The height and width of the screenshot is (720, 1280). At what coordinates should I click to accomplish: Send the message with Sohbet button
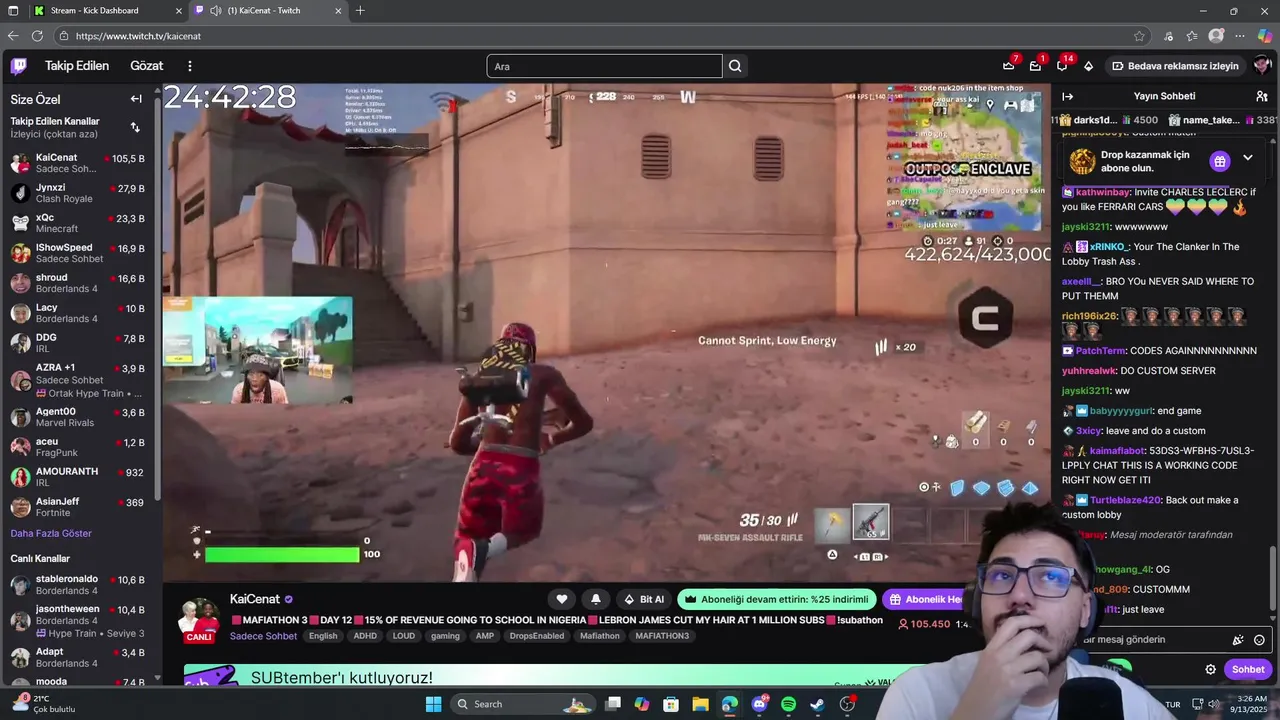coord(1248,669)
